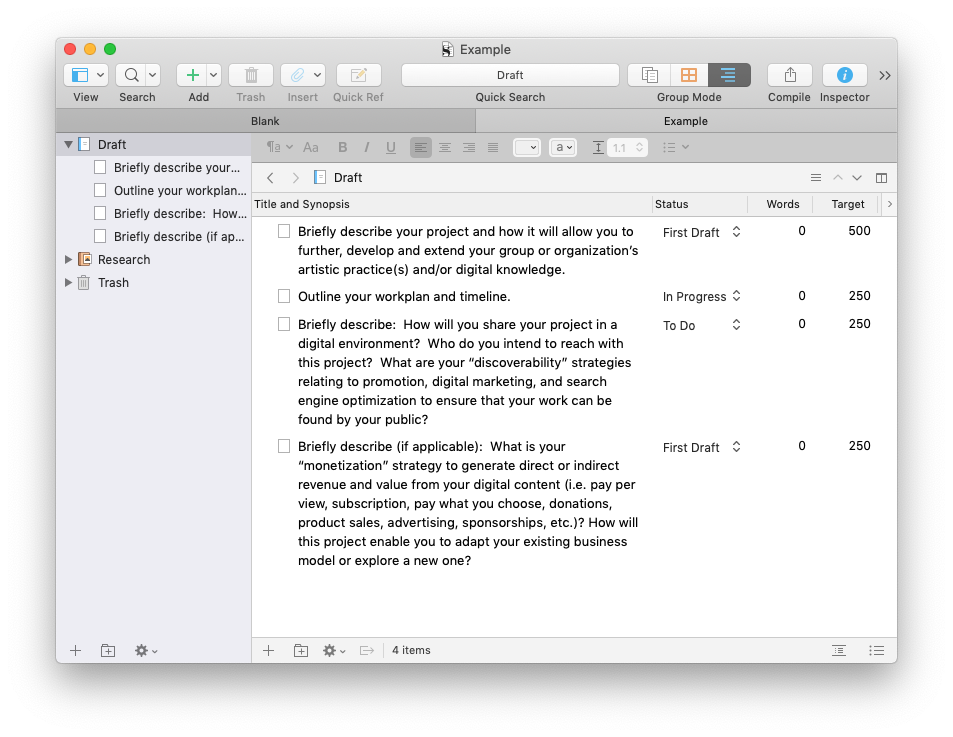The height and width of the screenshot is (737, 953).
Task: Align text left
Action: [421, 147]
